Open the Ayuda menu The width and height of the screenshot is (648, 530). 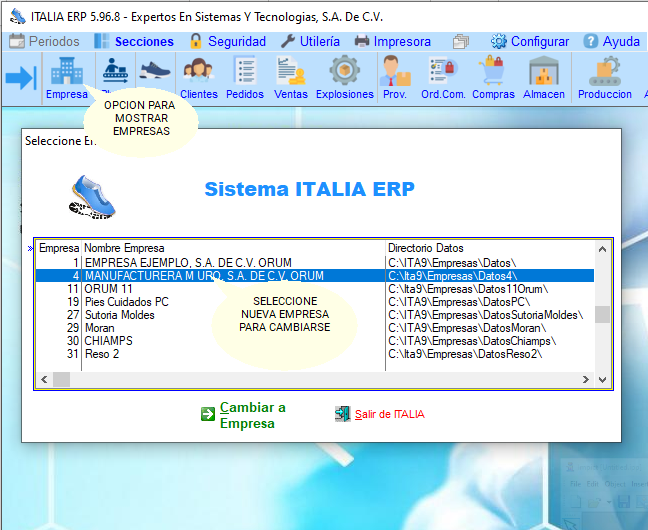612,41
